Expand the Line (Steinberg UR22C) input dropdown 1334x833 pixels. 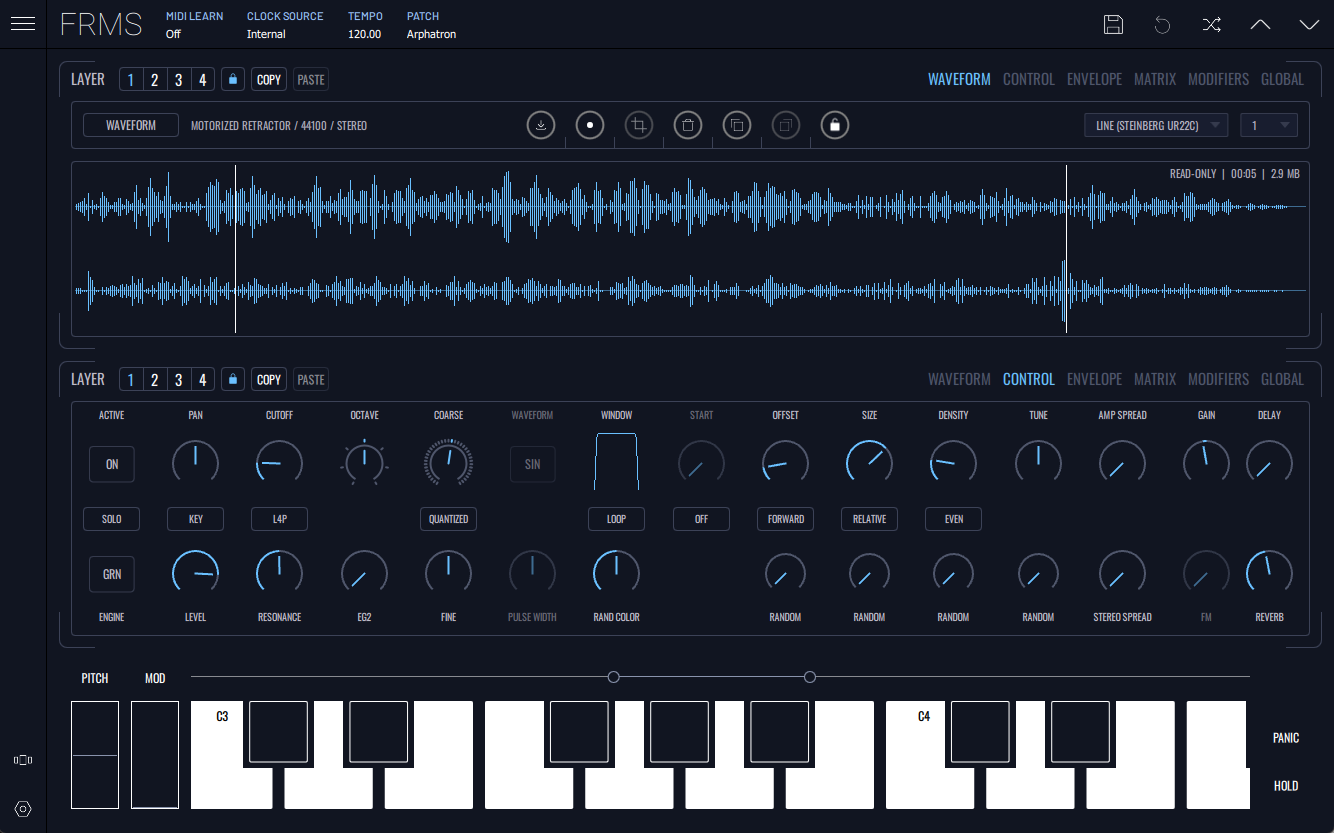(1156, 126)
